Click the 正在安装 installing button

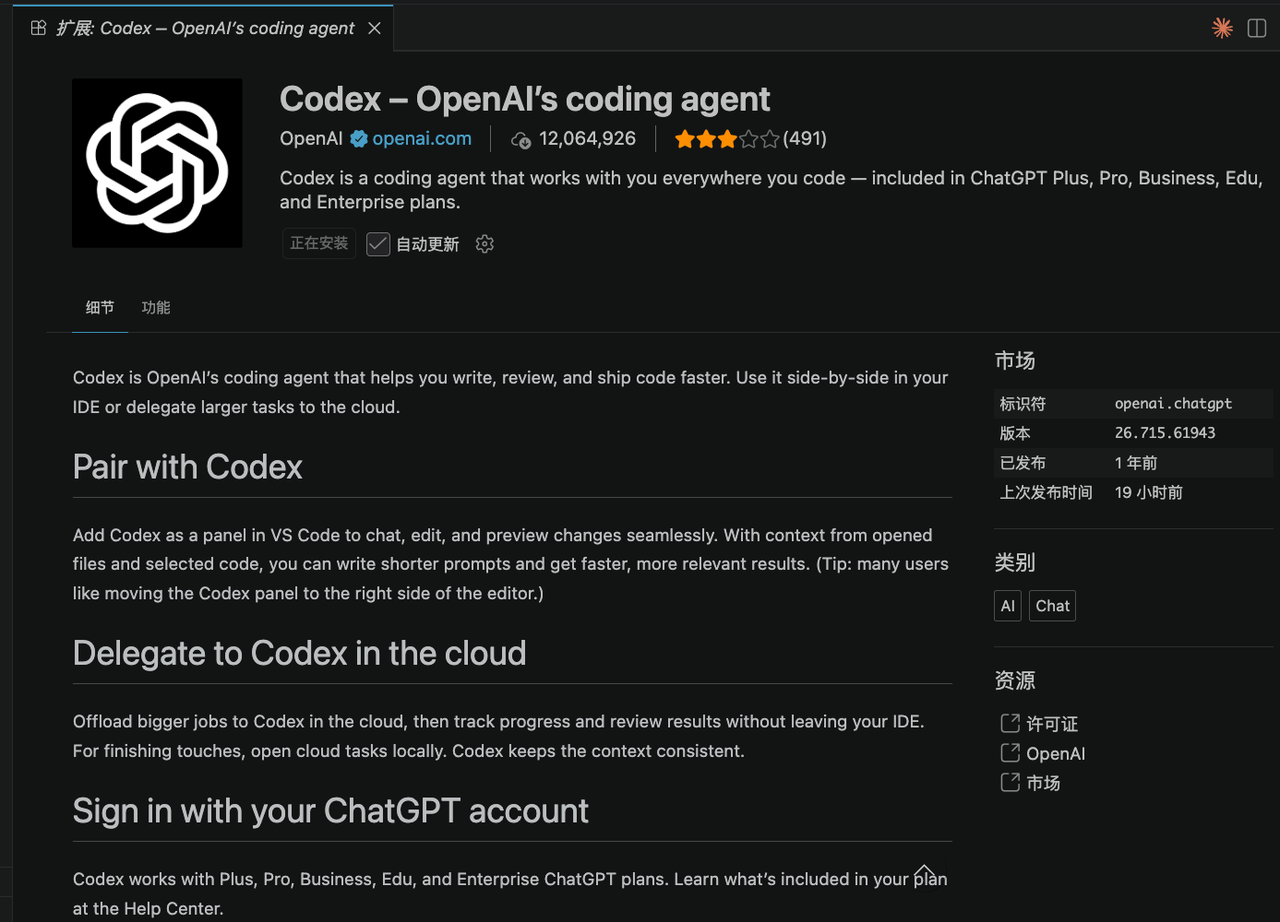[319, 243]
